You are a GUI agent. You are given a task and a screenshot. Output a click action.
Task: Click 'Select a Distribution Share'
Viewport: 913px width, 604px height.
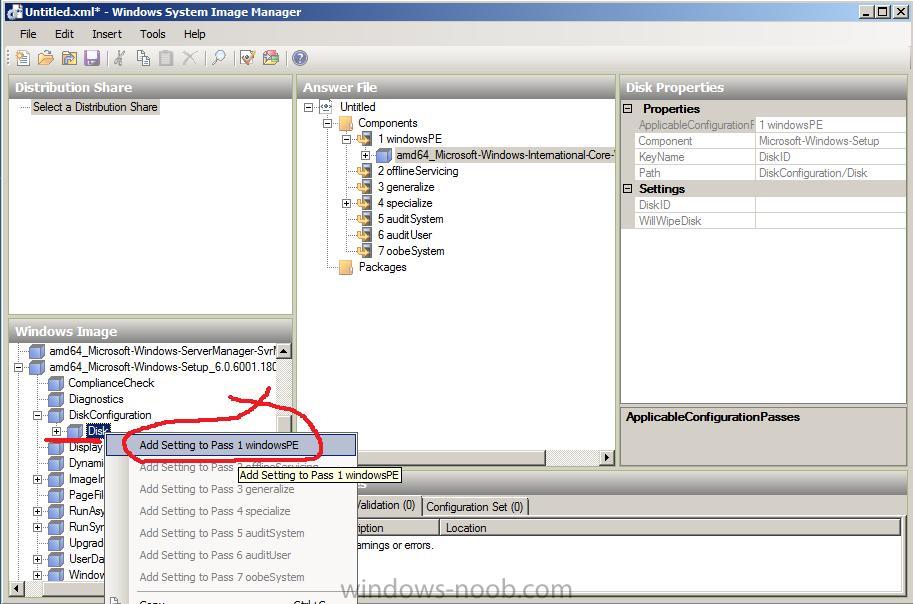[95, 107]
